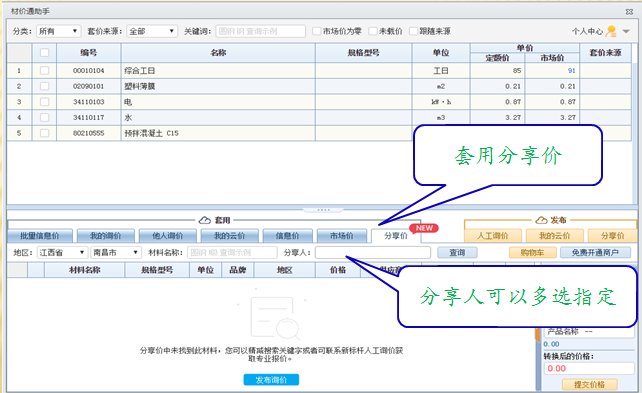Toggle the 跟随来源 checkbox

coord(413,31)
